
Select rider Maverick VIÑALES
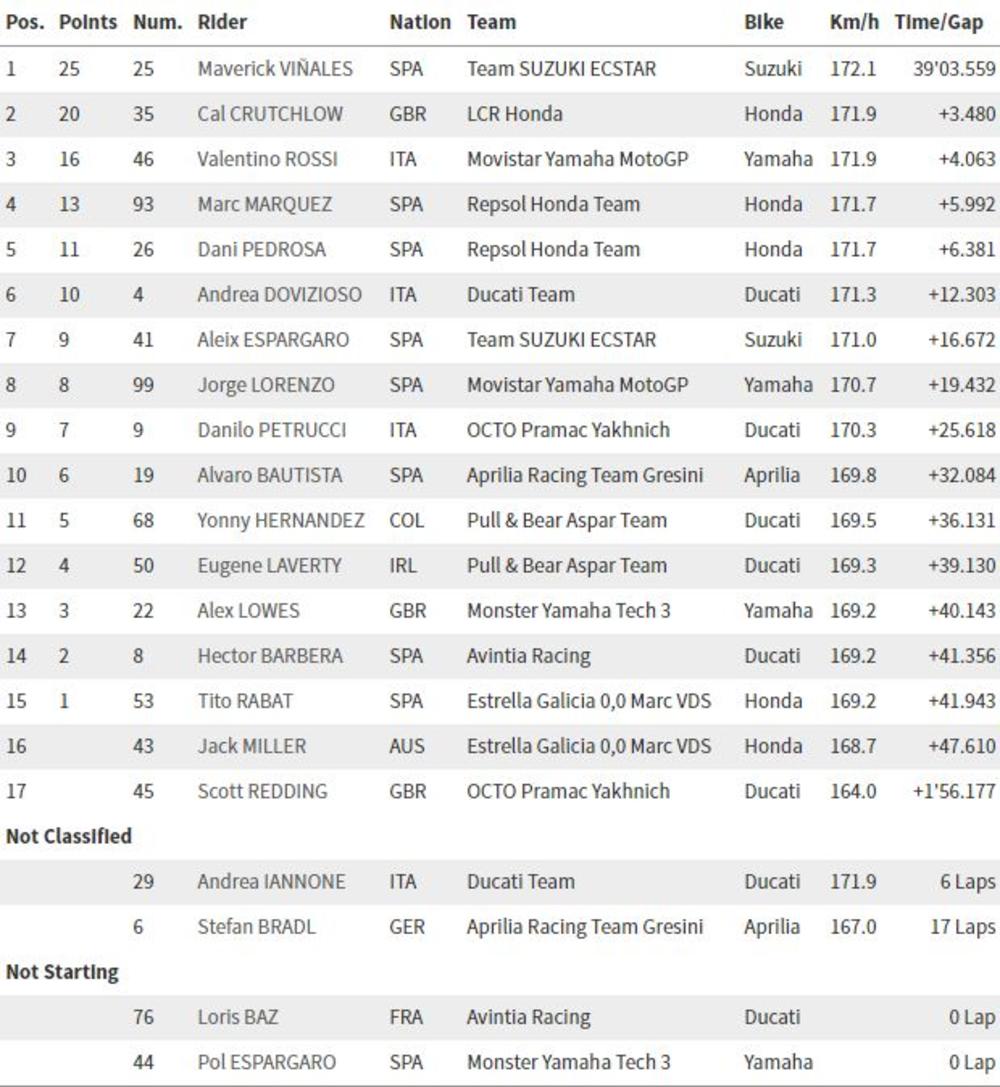coord(275,69)
